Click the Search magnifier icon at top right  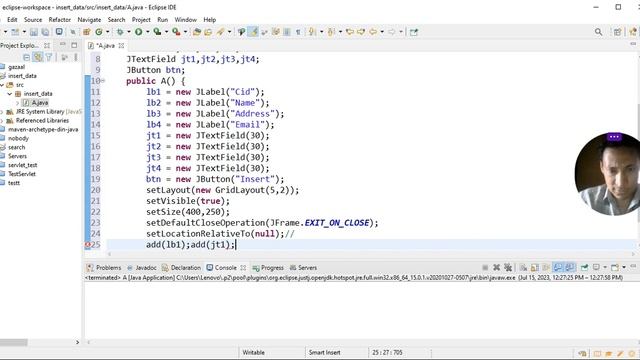click(598, 32)
